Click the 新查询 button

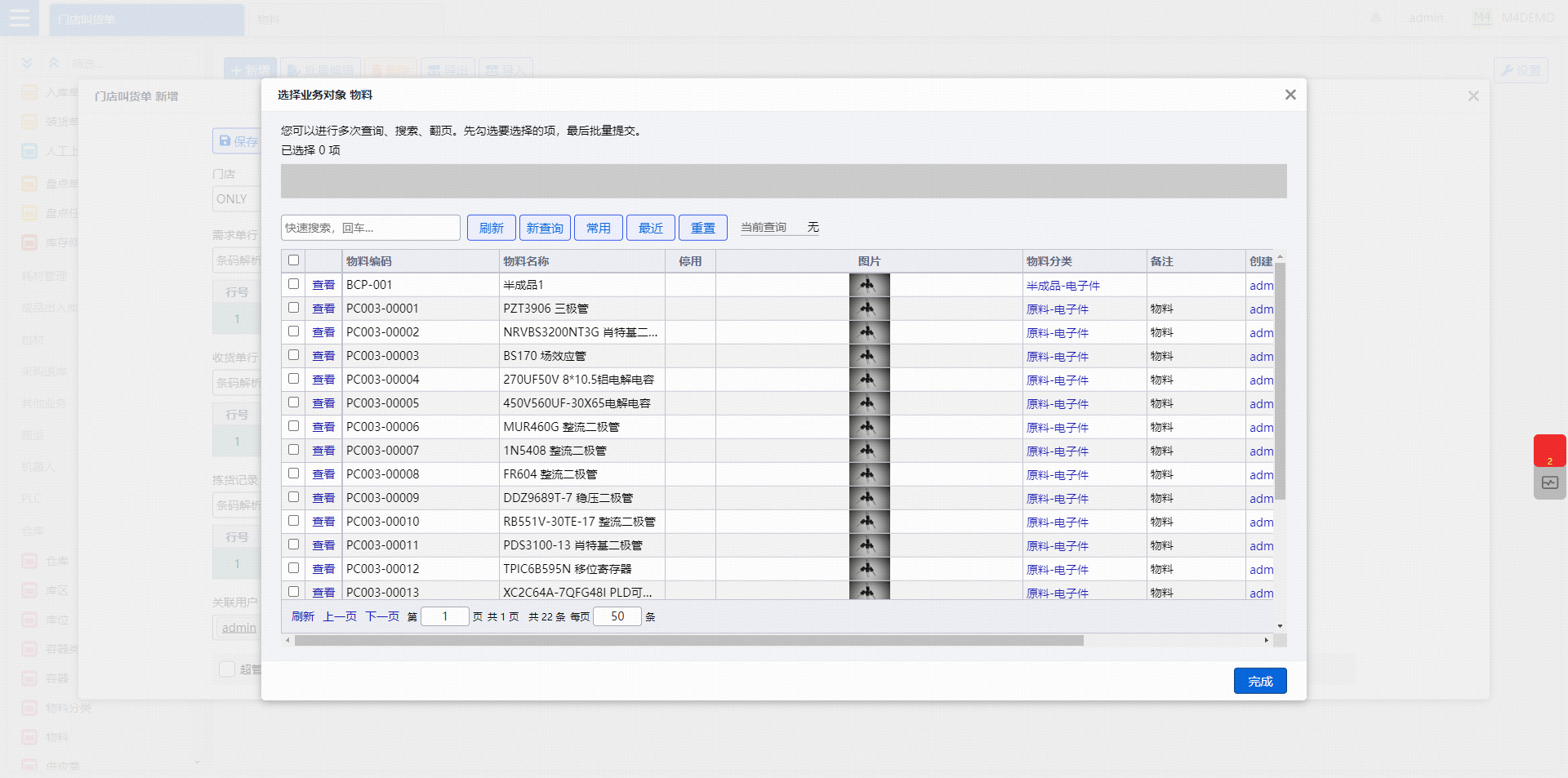tap(545, 228)
